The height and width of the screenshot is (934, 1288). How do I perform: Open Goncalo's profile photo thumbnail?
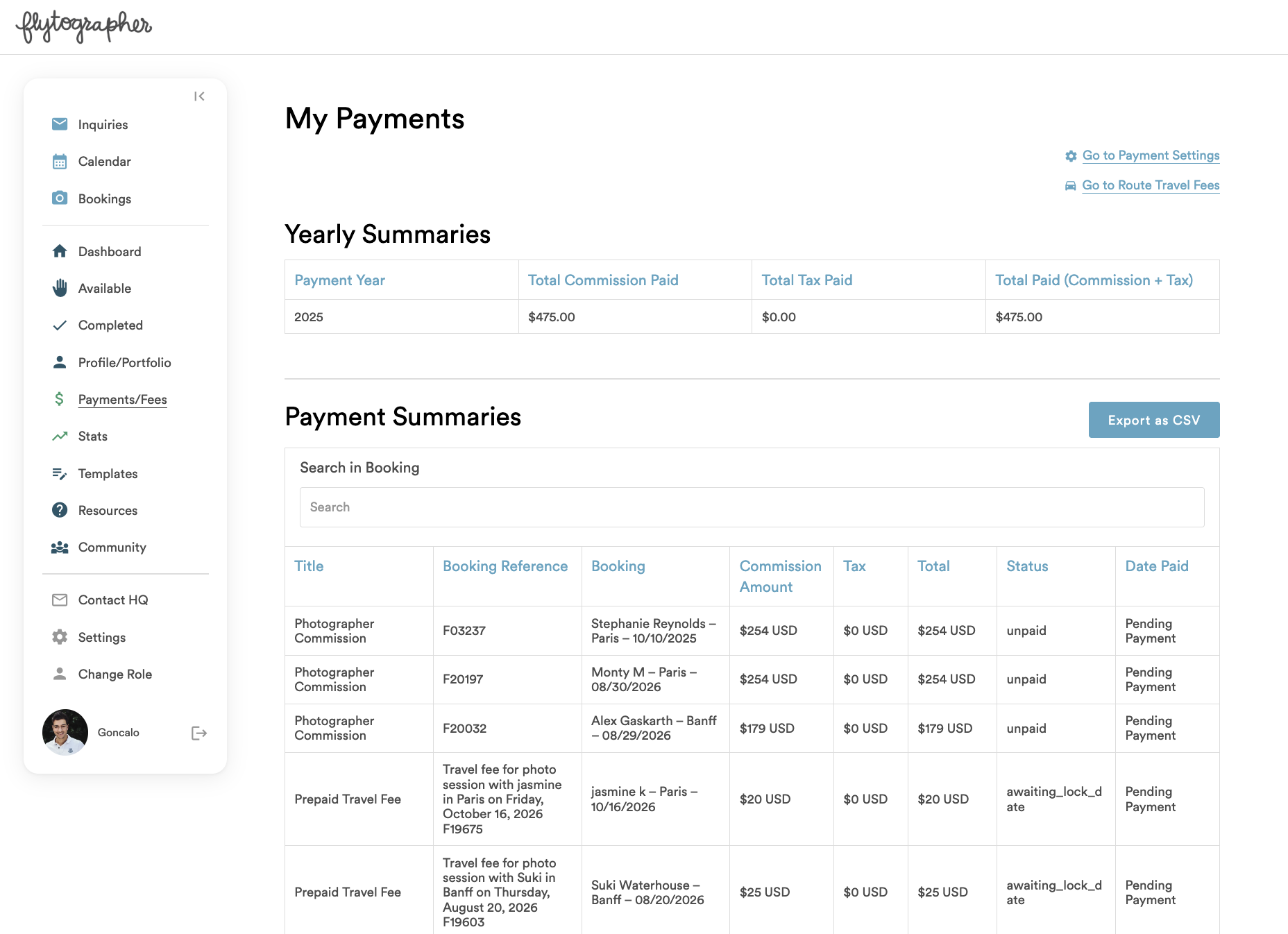pos(65,732)
